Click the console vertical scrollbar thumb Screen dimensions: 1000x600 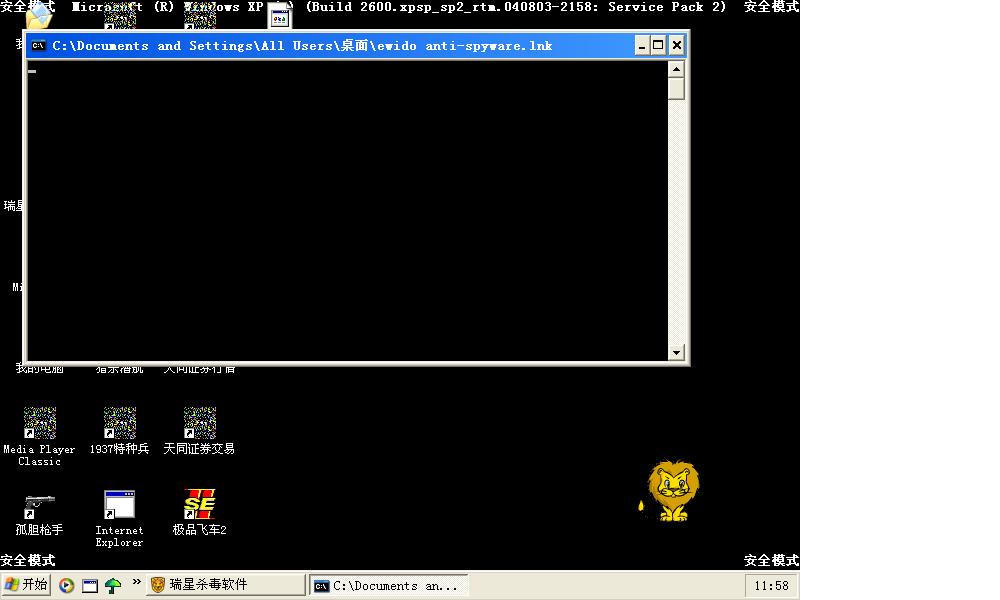[x=676, y=89]
